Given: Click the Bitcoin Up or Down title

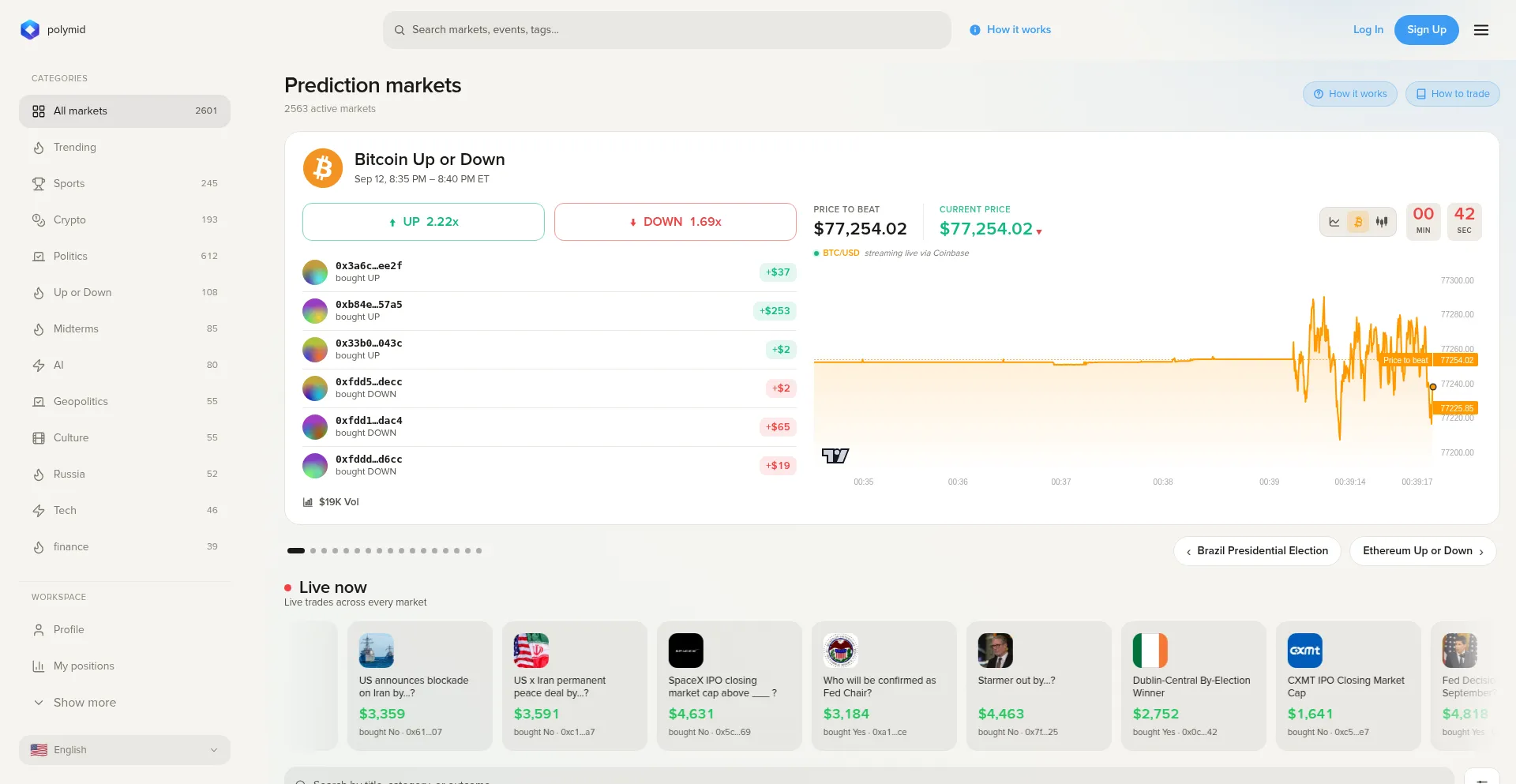Looking at the screenshot, I should coord(430,159).
